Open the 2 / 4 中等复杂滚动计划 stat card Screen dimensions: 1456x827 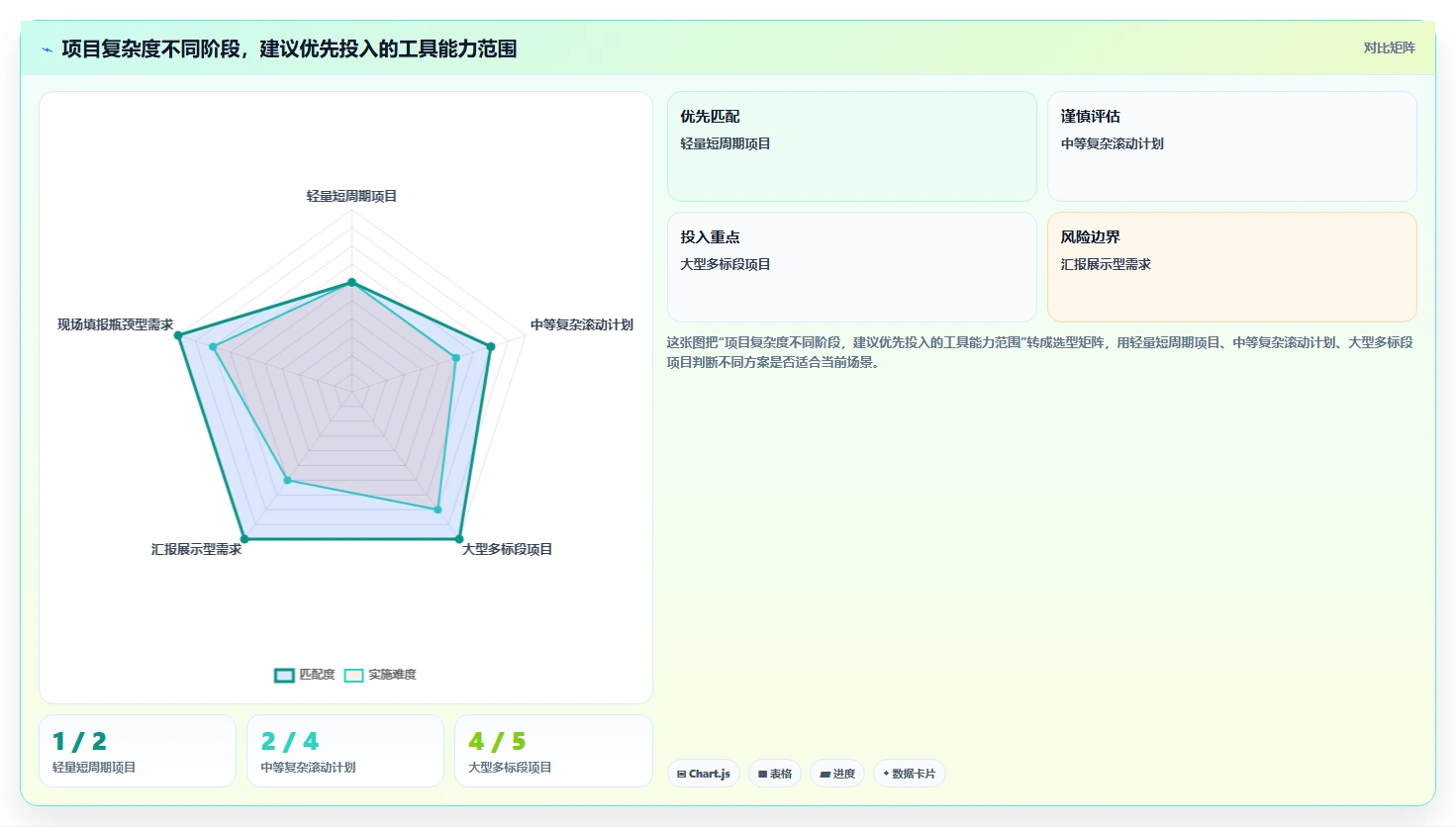pyautogui.click(x=345, y=751)
